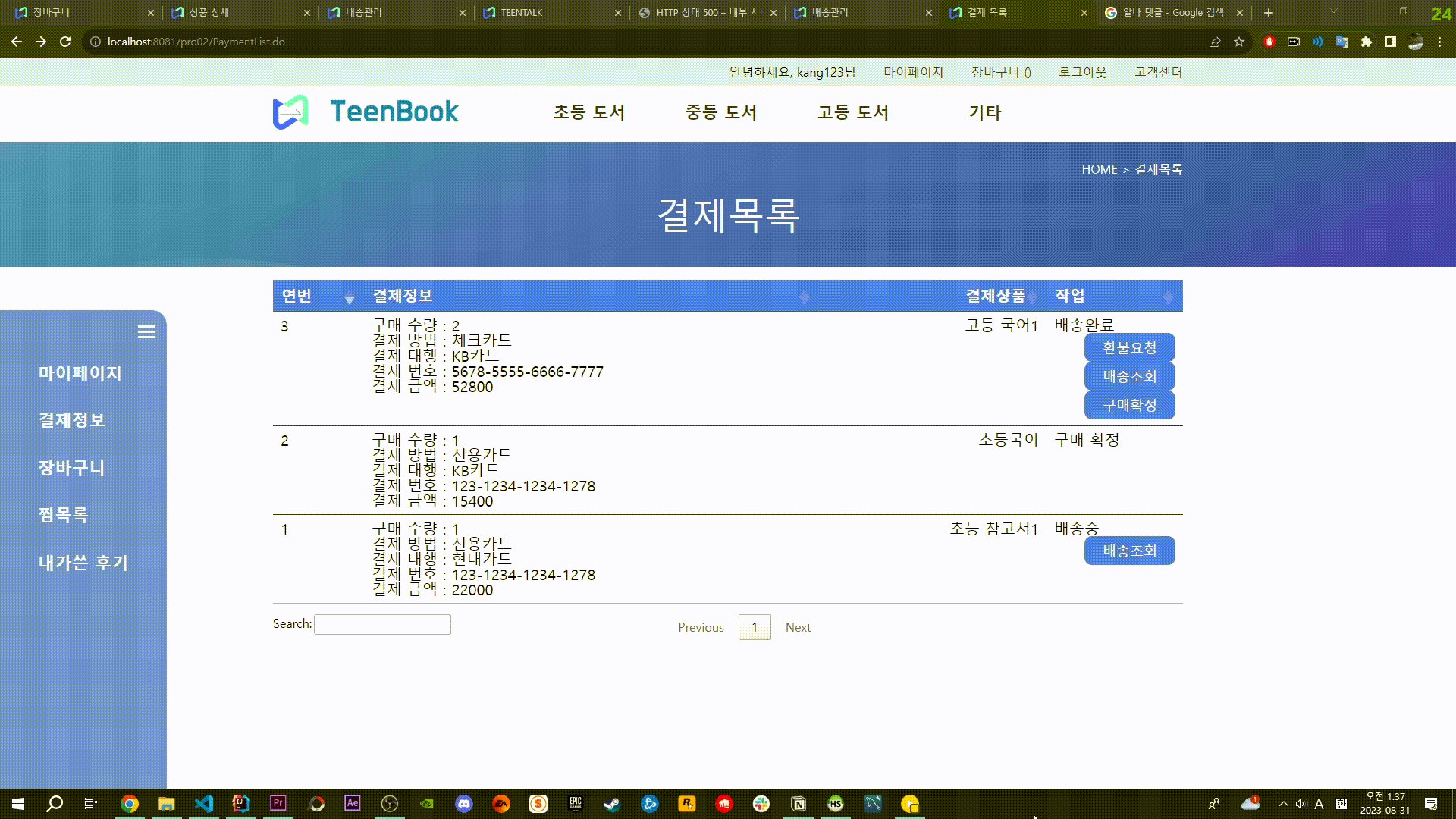Click the Search input field

point(382,625)
